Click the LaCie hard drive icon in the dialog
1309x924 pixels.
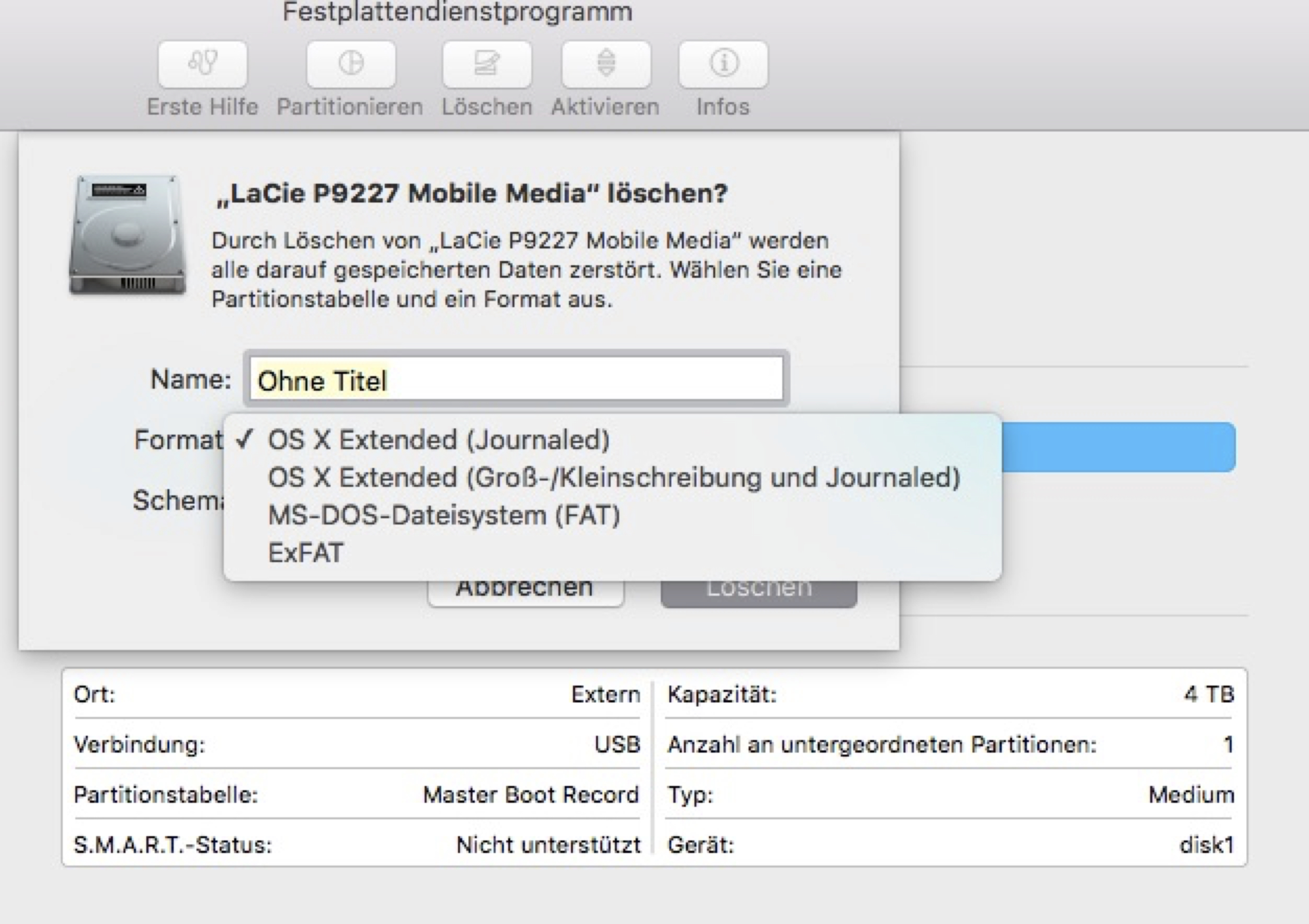tap(127, 235)
